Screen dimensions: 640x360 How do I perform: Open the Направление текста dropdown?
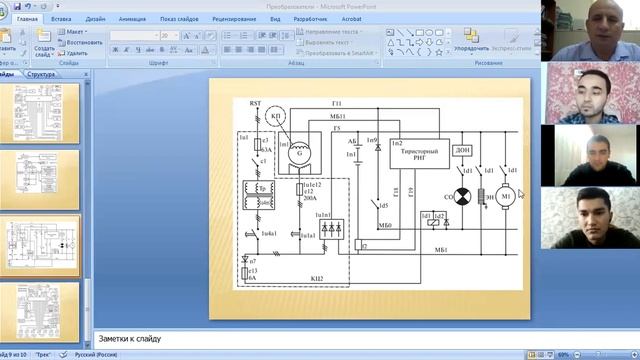click(330, 32)
